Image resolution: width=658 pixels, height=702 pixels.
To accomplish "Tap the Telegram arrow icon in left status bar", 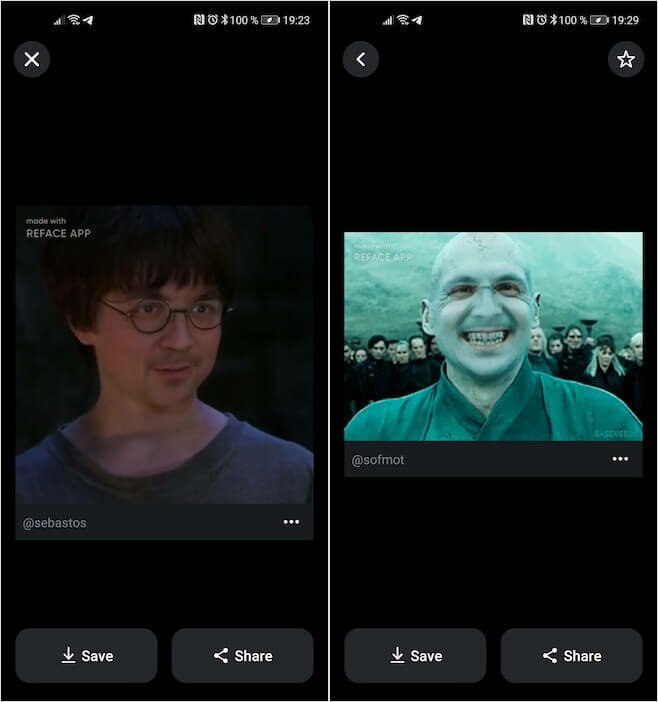I will coord(88,20).
